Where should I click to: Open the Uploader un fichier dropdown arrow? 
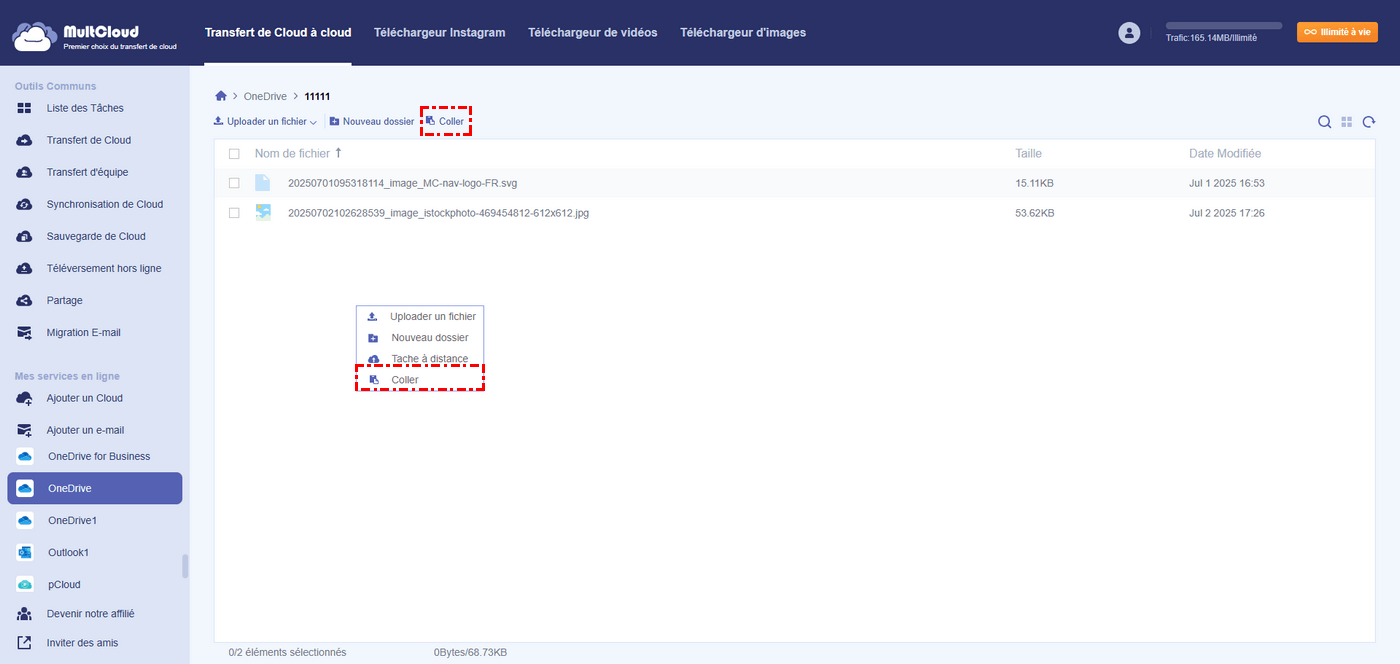313,122
